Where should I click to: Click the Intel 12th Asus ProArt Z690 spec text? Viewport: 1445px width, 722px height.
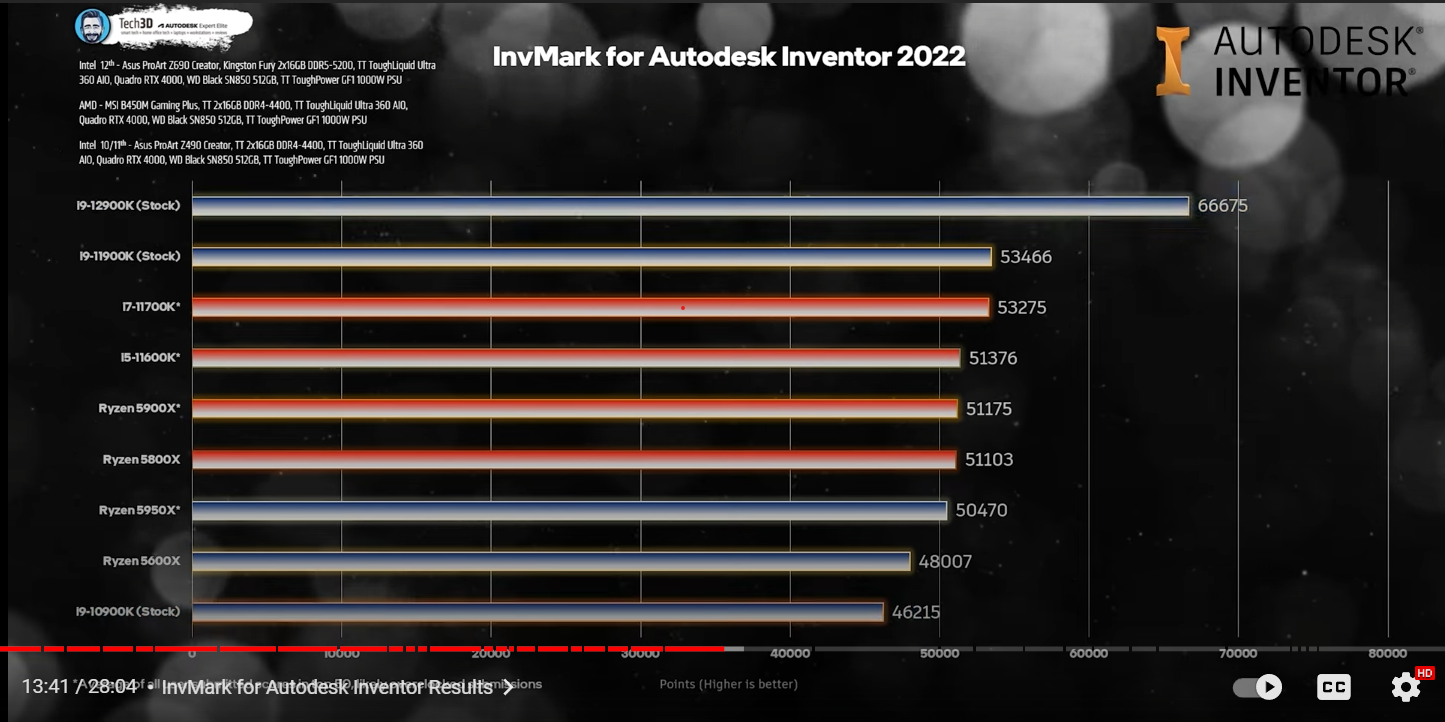[x=257, y=72]
